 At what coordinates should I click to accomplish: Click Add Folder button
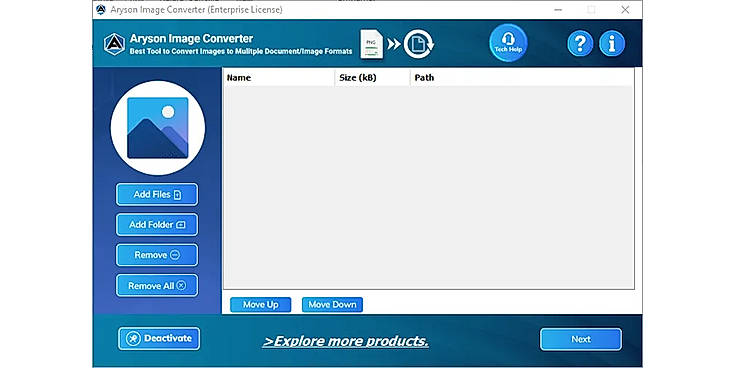coord(157,225)
